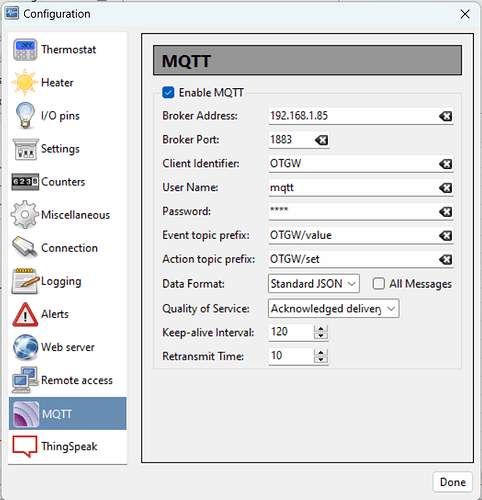Clear the Broker Port value
Screen dimensions: 482x500
(321, 140)
